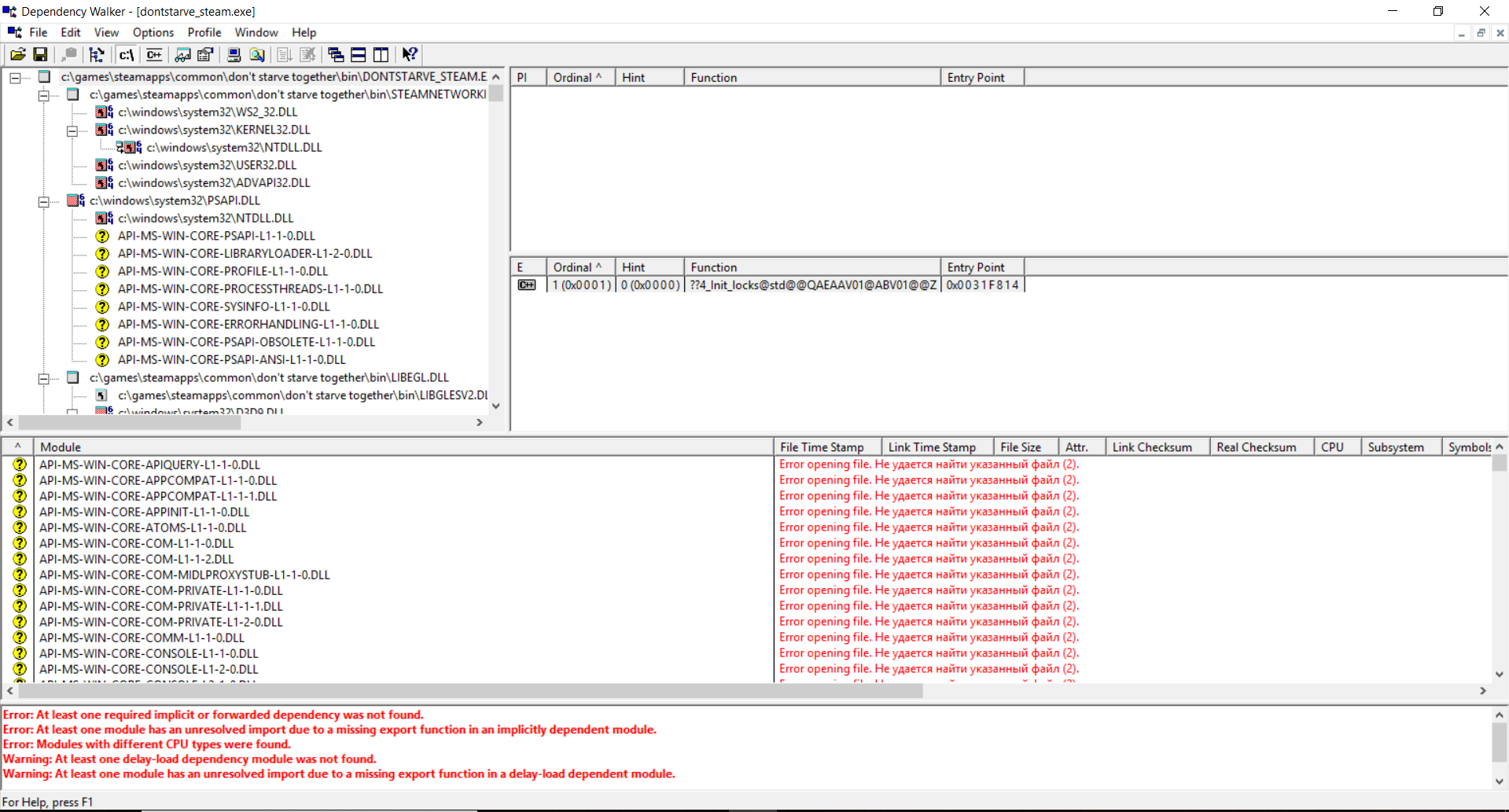
Task: Click question icon beside API-MS-WIN-CORE-COMM-L1-1-0.DLL
Action: point(20,637)
